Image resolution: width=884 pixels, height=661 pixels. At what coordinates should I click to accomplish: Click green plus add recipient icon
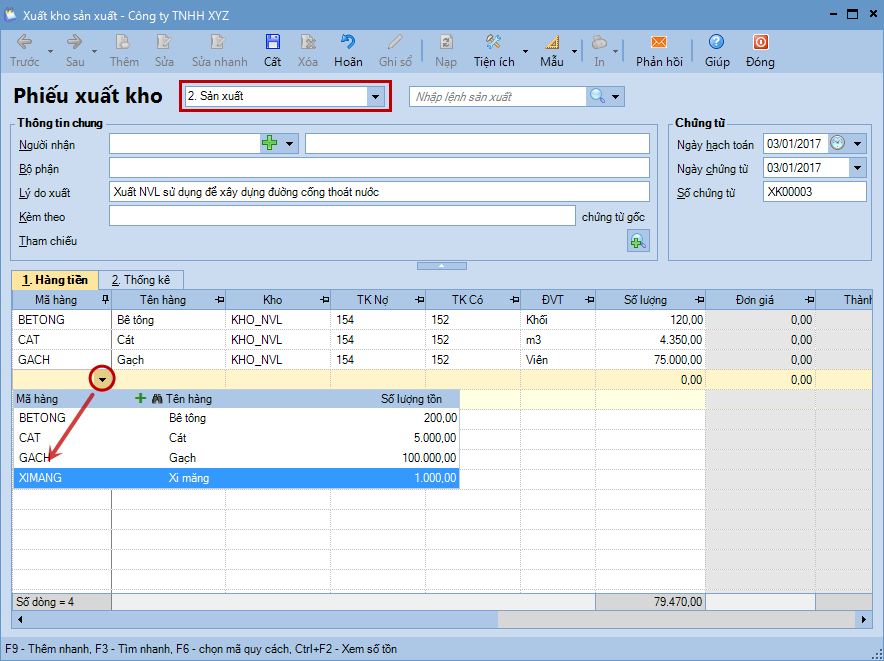(269, 144)
